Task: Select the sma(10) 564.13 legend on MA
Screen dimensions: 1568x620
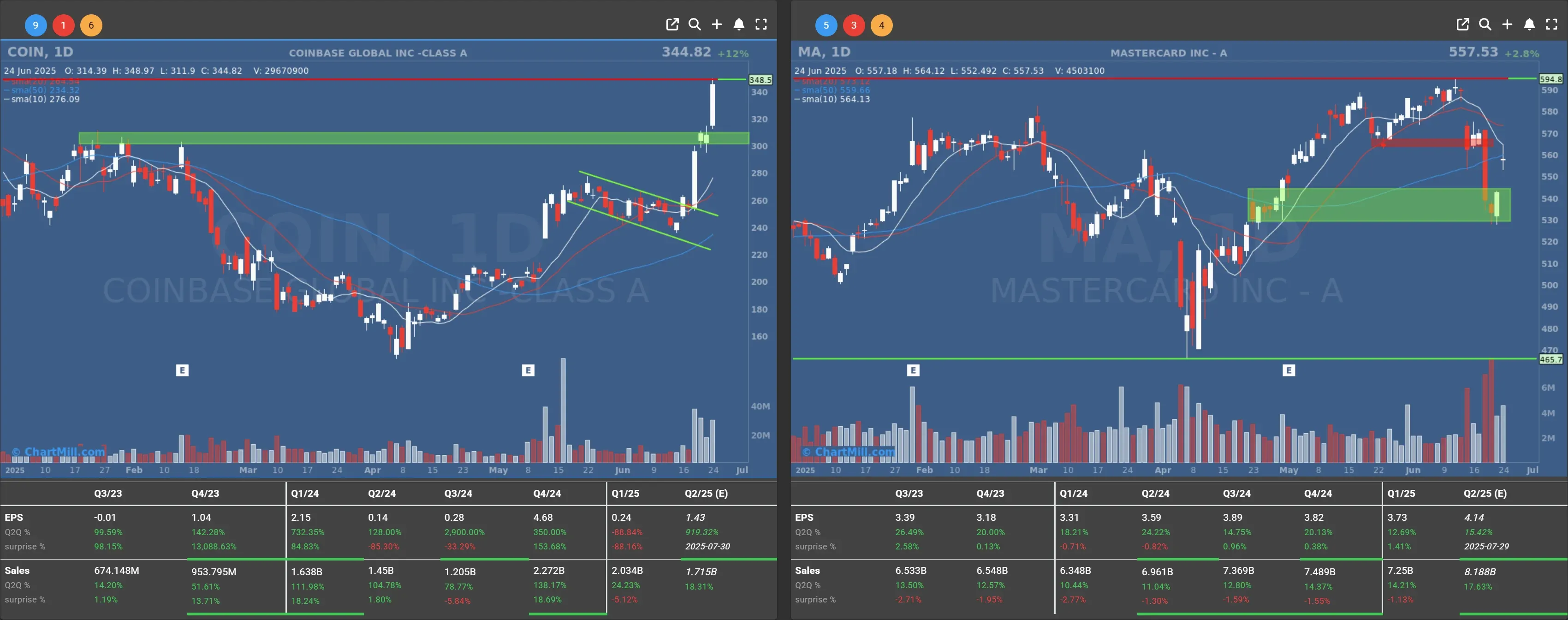Action: pyautogui.click(x=832, y=99)
